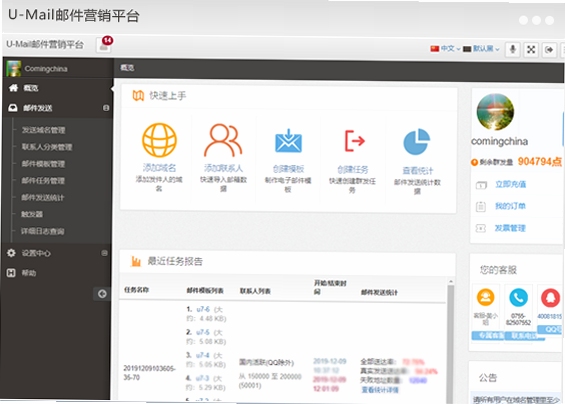Open 邮件任务管理 in the sidebar

click(43, 181)
